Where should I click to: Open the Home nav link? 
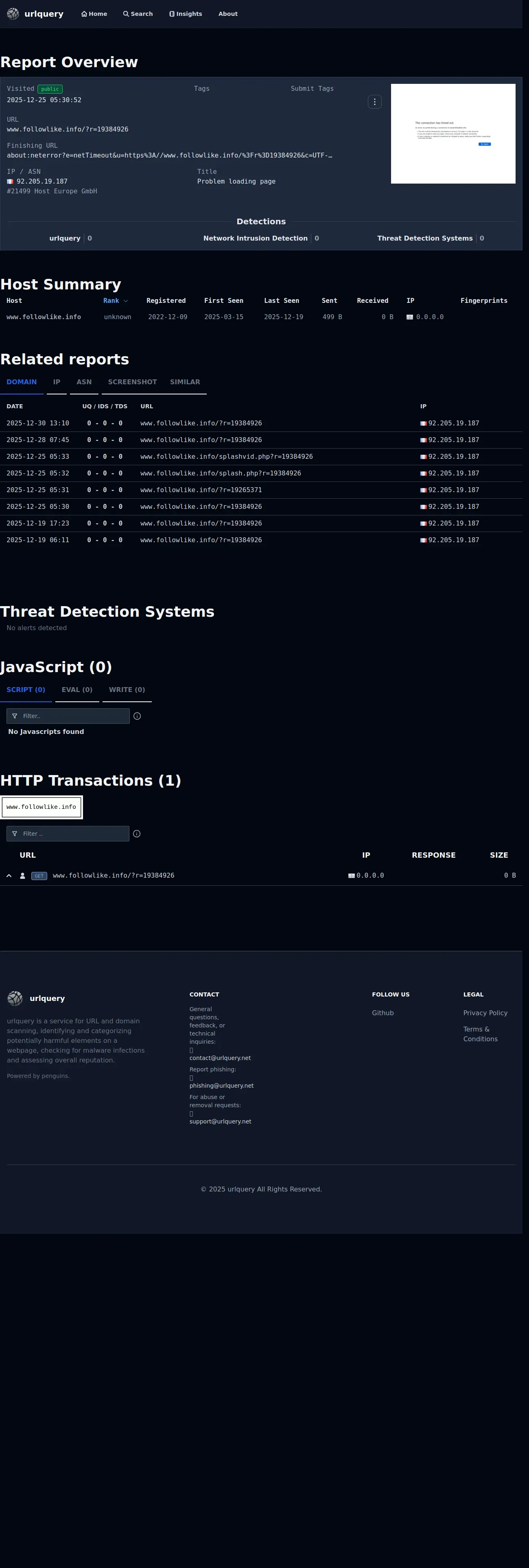(x=94, y=14)
